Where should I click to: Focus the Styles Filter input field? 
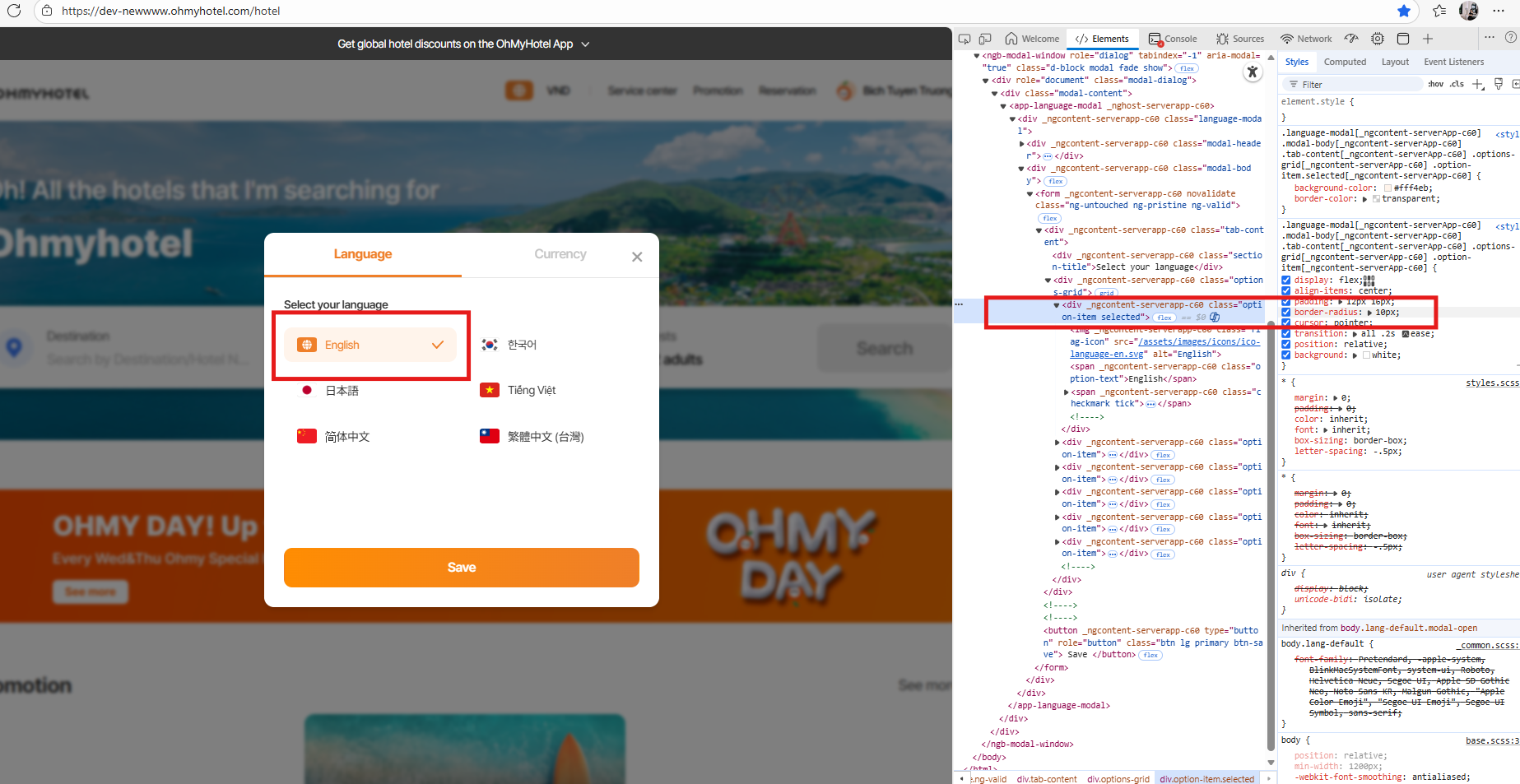pos(1353,84)
